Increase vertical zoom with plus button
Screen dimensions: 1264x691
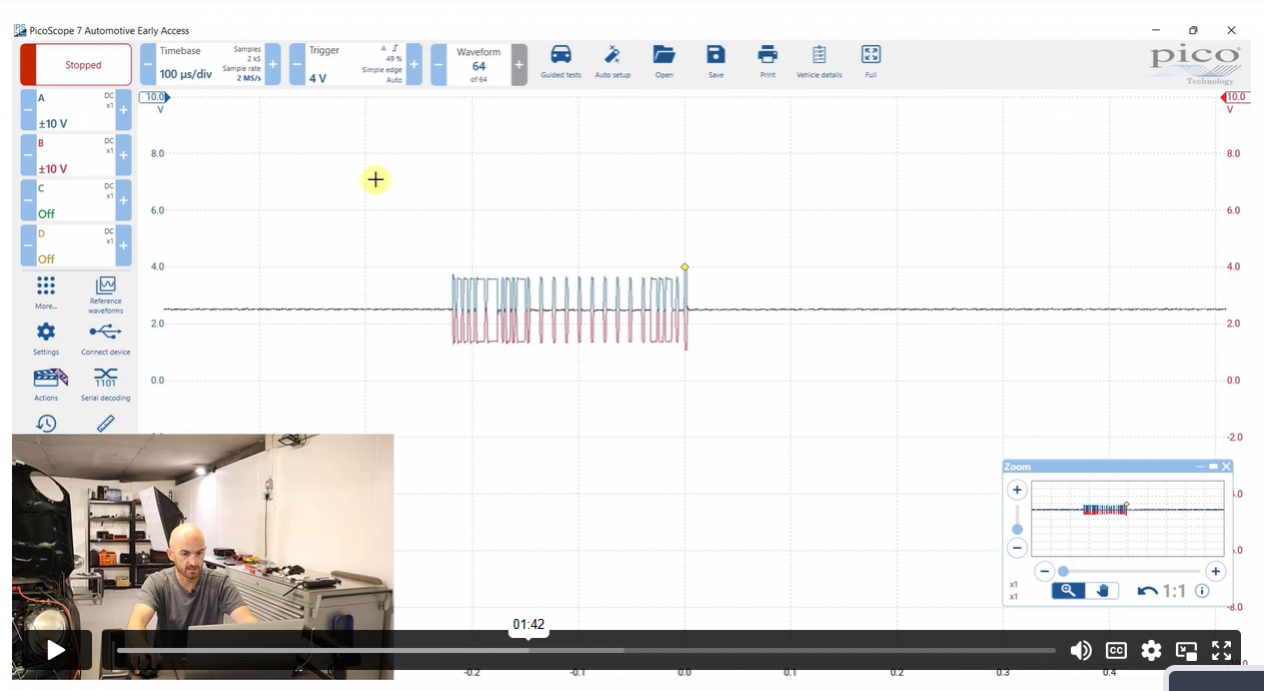point(1017,490)
